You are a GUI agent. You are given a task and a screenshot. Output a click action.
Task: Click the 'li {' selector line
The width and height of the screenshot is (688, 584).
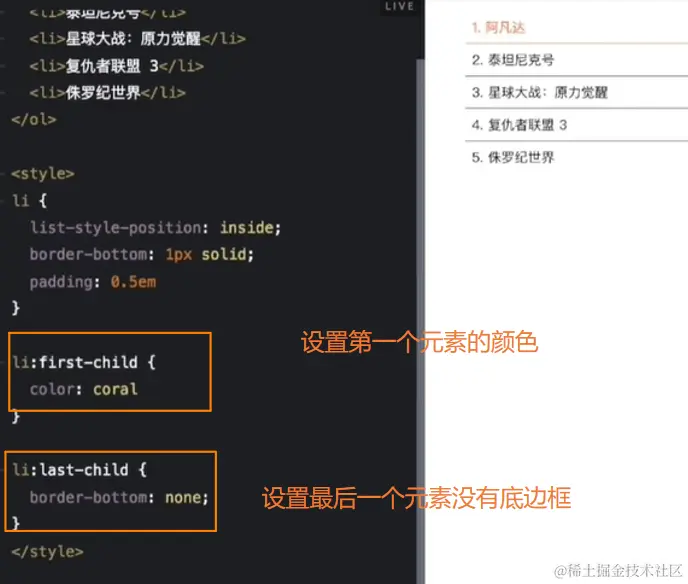coord(29,201)
